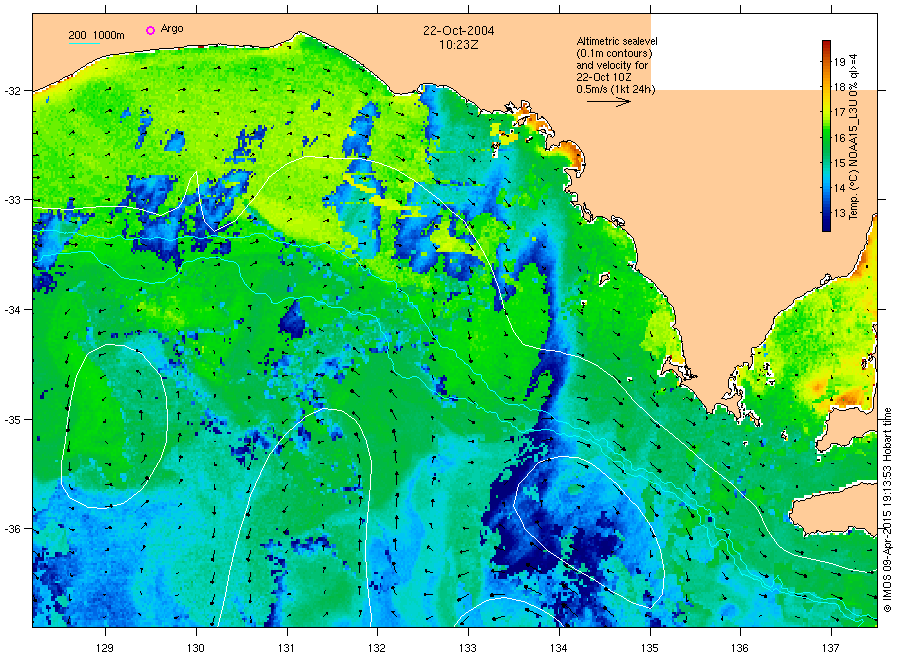This screenshot has width=900, height=660.
Task: Click the Argo legend label
Action: [172, 29]
